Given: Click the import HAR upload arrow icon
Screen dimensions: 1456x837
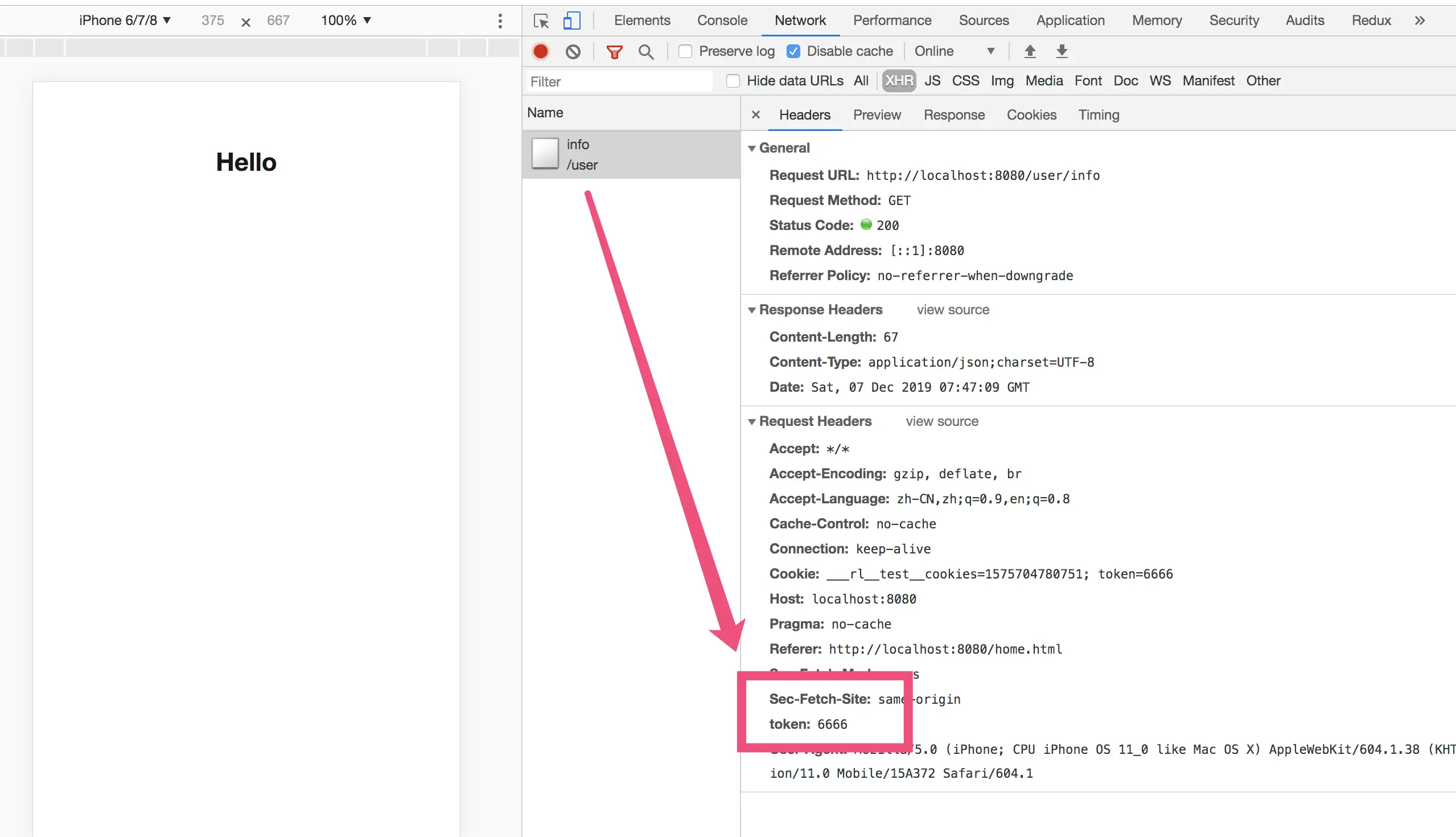Looking at the screenshot, I should [x=1030, y=51].
